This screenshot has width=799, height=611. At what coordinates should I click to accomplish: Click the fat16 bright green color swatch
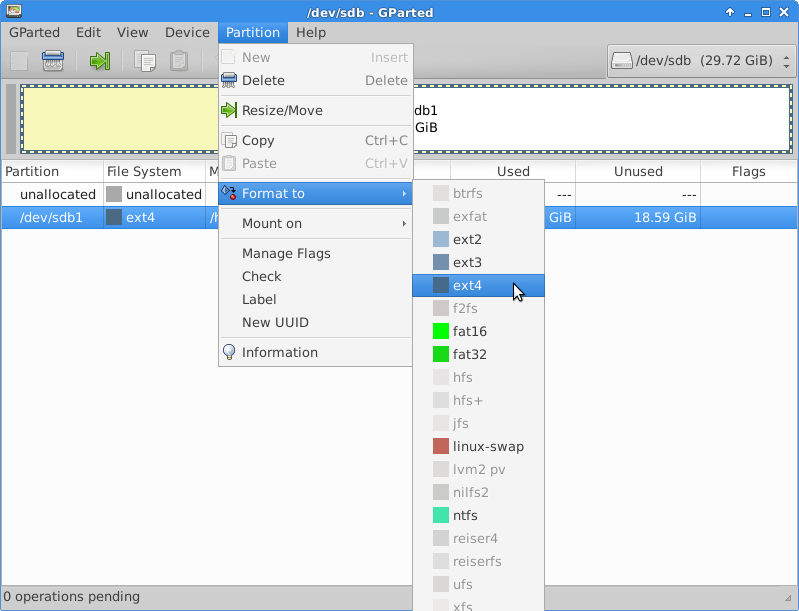point(441,331)
